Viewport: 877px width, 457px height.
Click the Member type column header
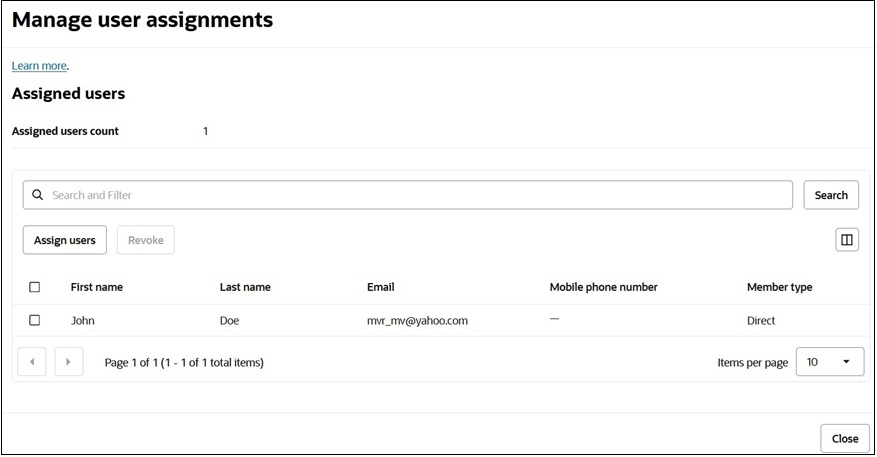779,287
